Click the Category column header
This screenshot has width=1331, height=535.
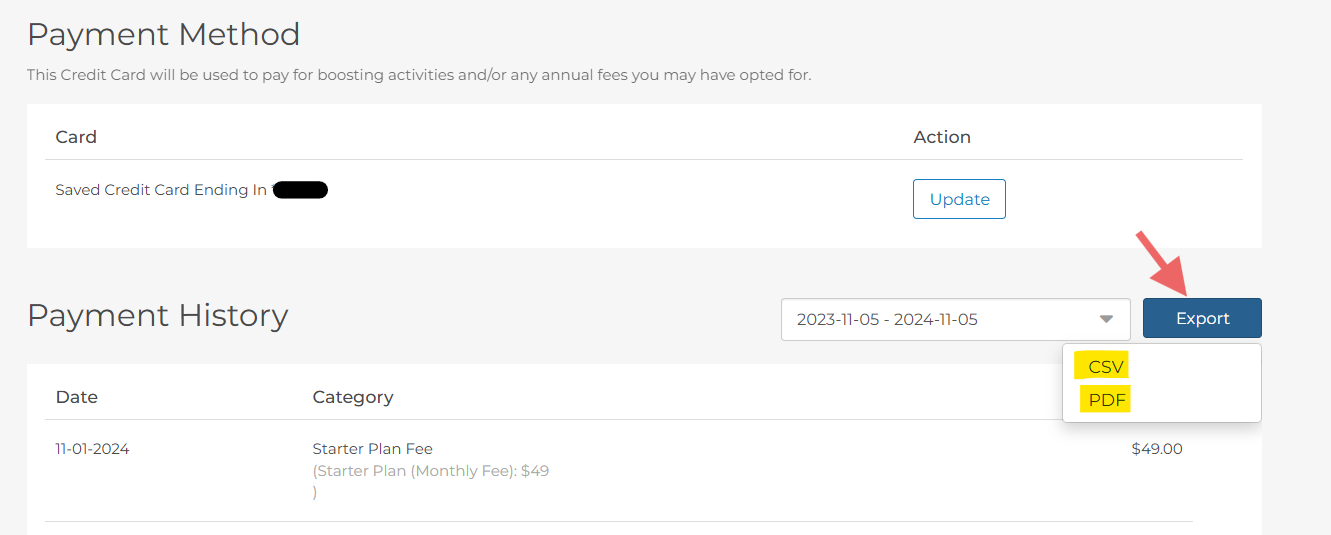[x=352, y=397]
